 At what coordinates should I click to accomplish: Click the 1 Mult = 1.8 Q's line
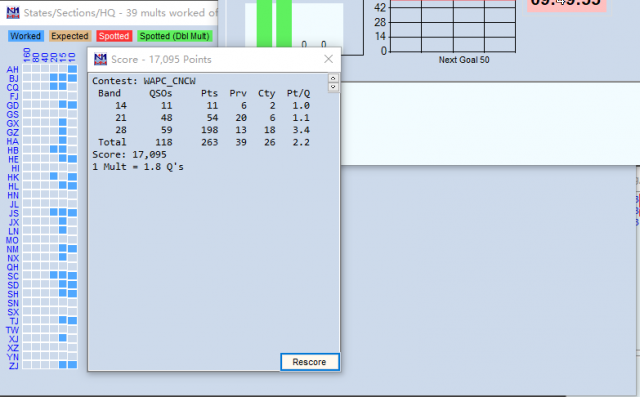coord(138,166)
